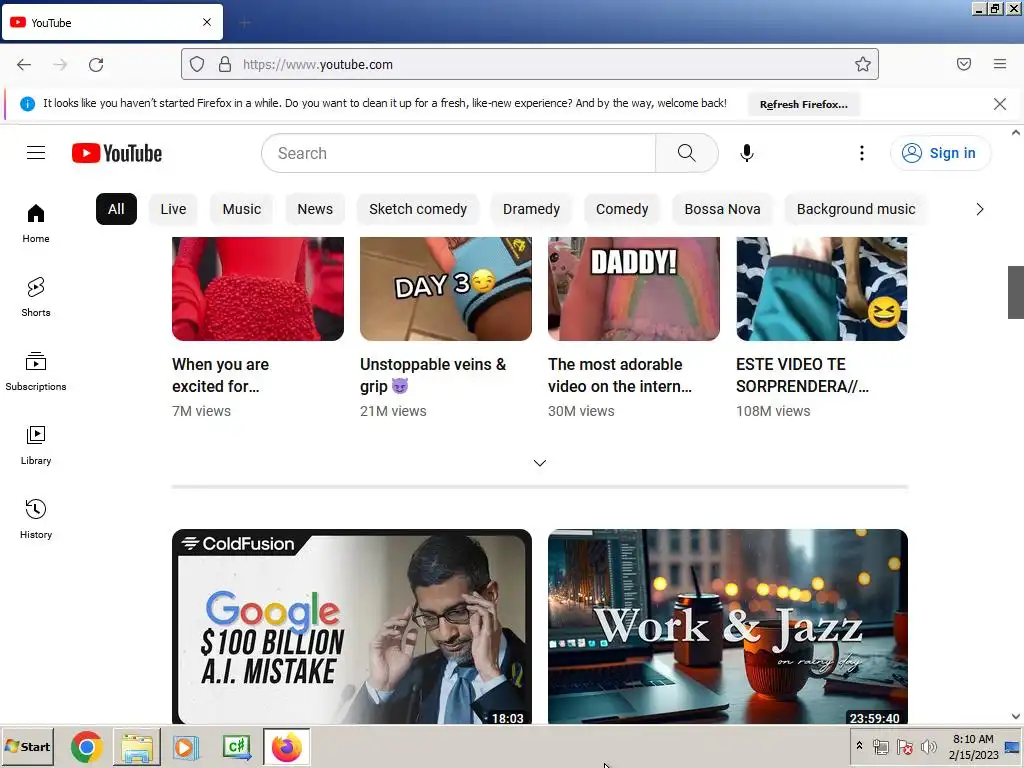Click Show desktop button in tray
Viewport: 1024px width, 768px height.
[1013, 746]
